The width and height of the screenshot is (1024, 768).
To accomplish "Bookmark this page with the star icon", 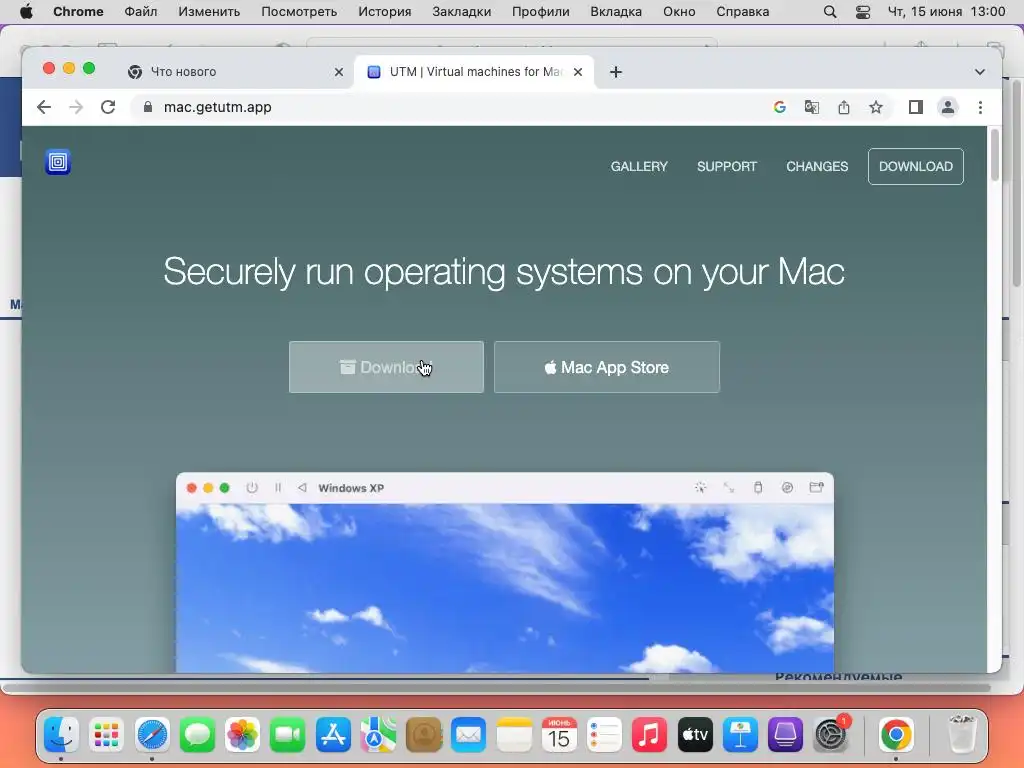I will click(876, 107).
